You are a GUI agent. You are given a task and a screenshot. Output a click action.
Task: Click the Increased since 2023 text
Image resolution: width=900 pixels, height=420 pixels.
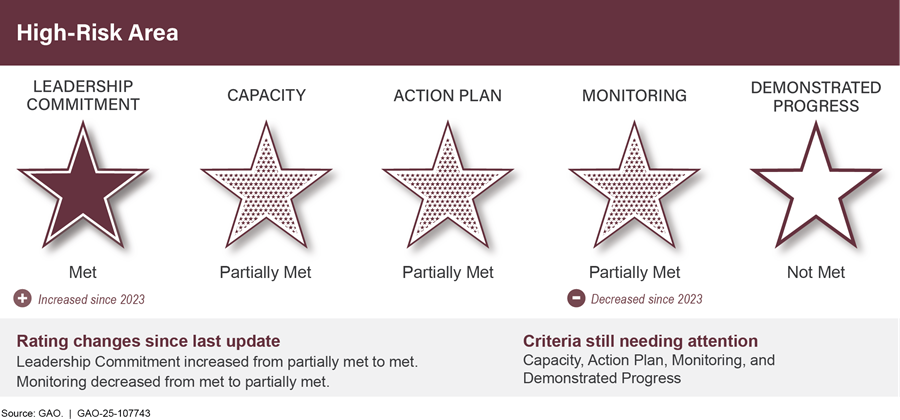90,299
